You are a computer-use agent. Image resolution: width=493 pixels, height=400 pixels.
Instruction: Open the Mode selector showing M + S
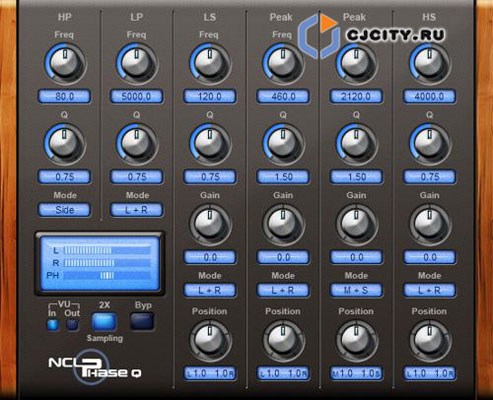[x=356, y=290]
